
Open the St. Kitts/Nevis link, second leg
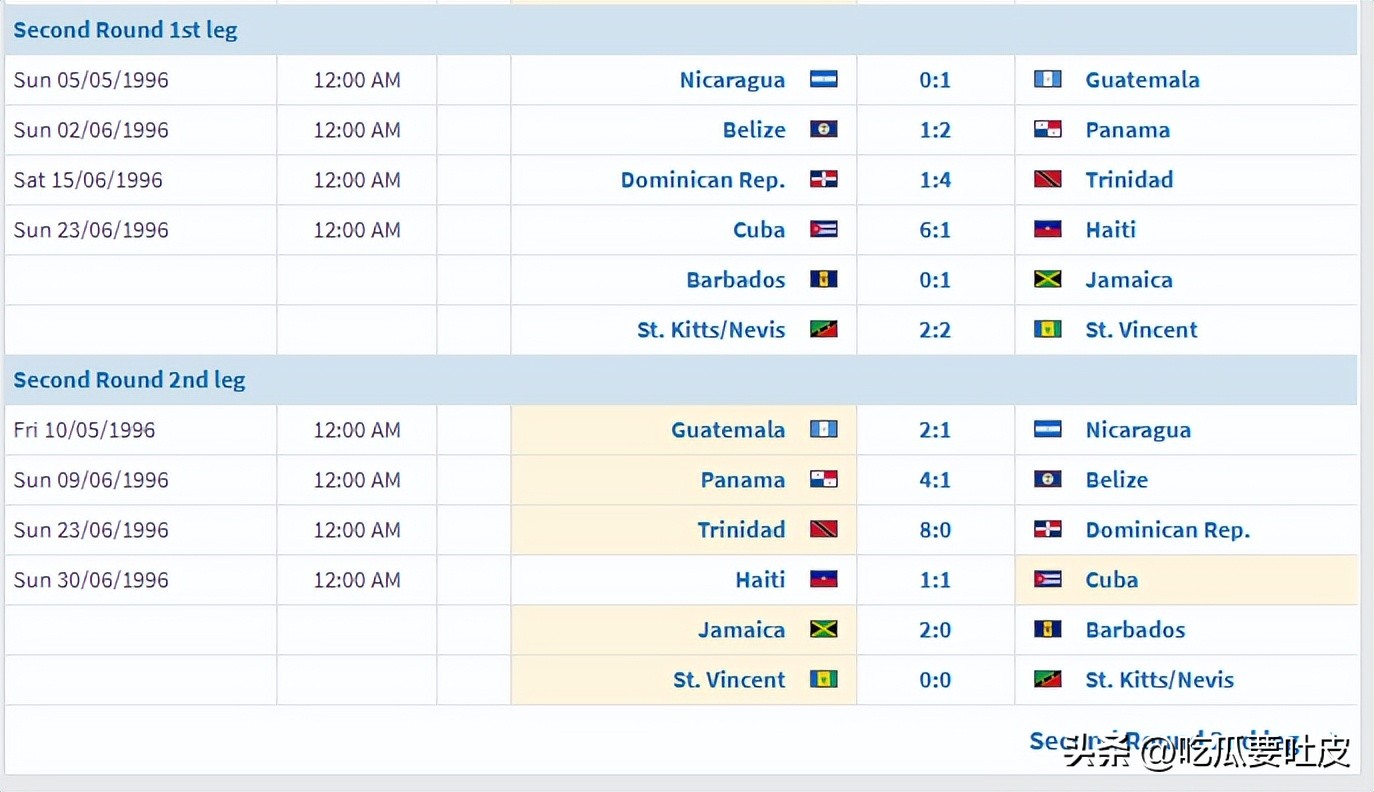coord(1160,680)
